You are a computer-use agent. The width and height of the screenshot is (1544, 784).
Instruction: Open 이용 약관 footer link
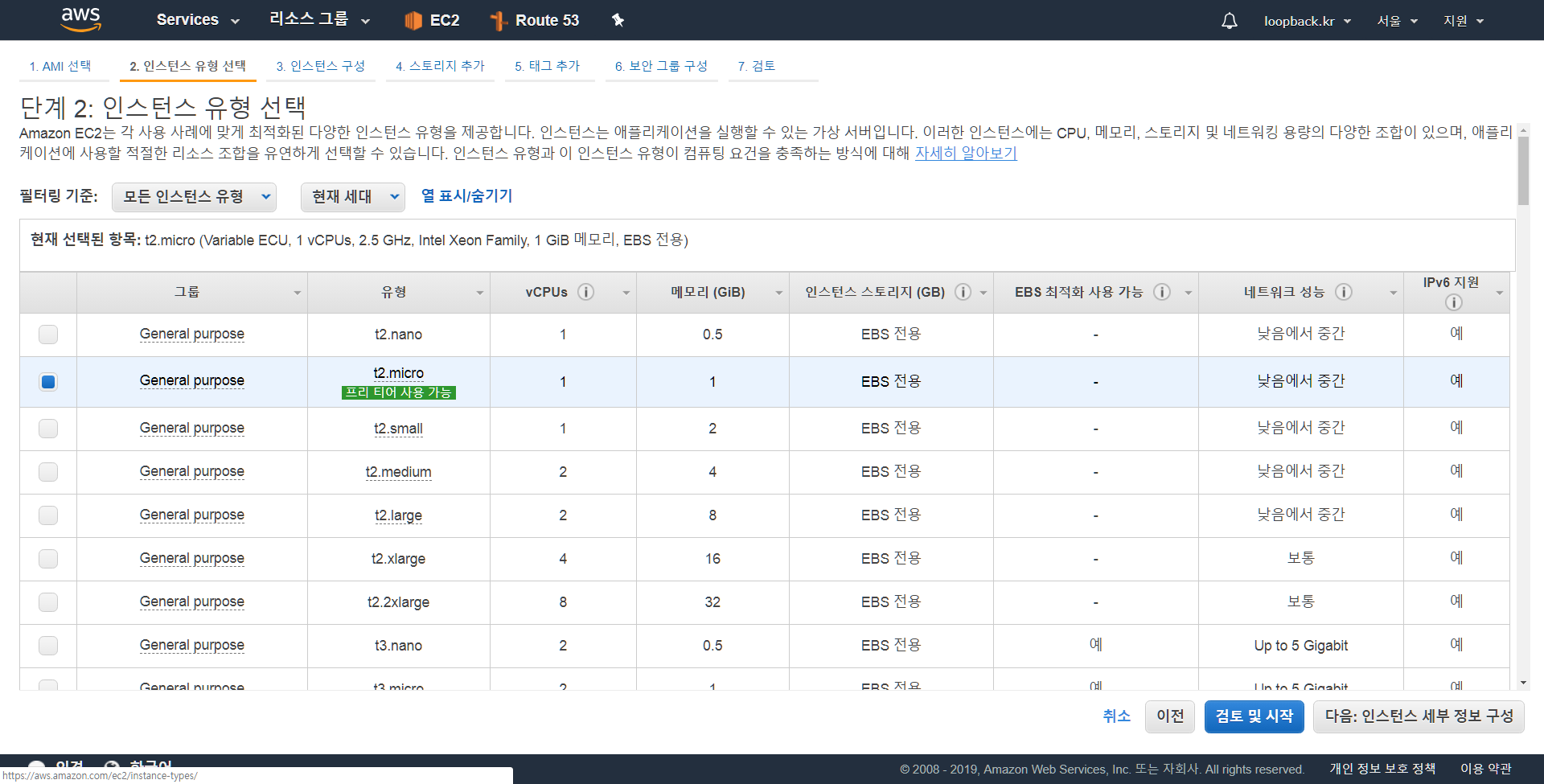[1486, 769]
